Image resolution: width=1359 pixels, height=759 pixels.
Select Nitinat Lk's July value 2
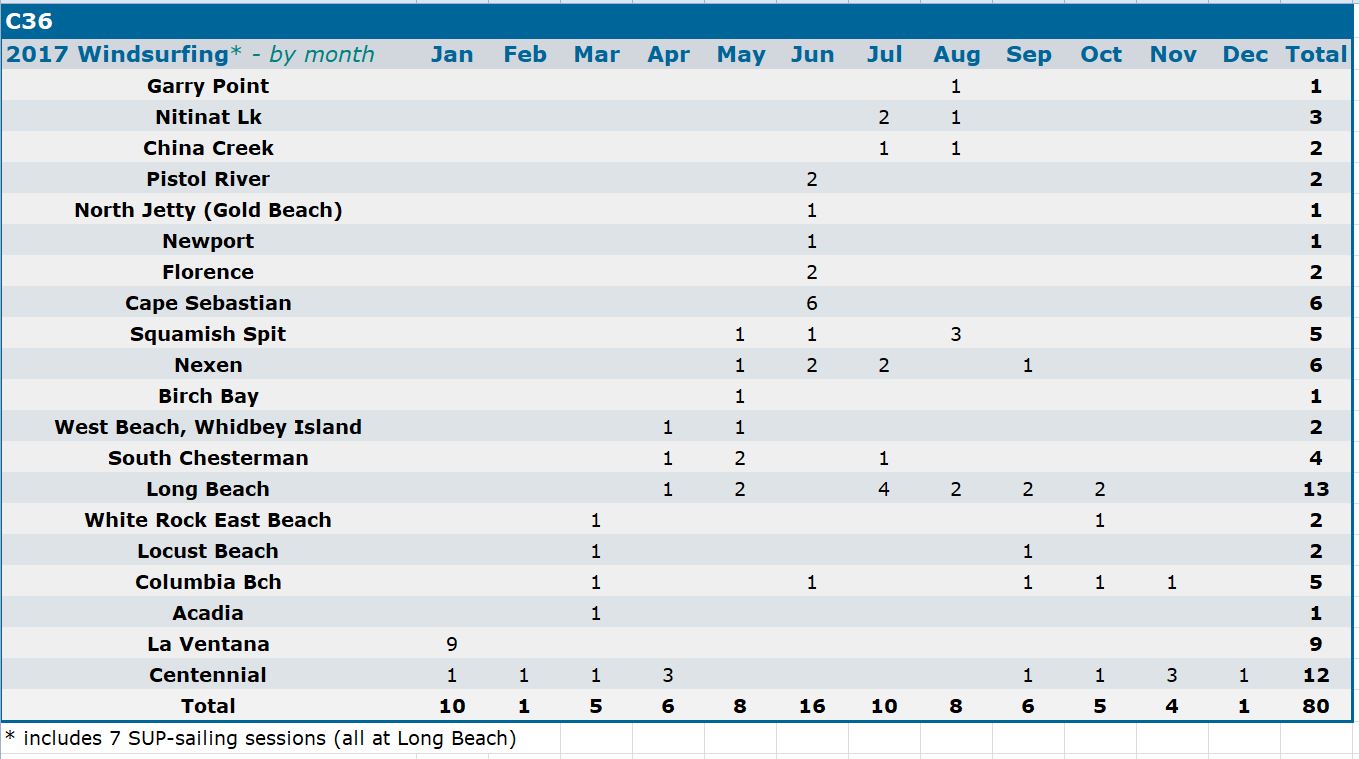coord(884,117)
